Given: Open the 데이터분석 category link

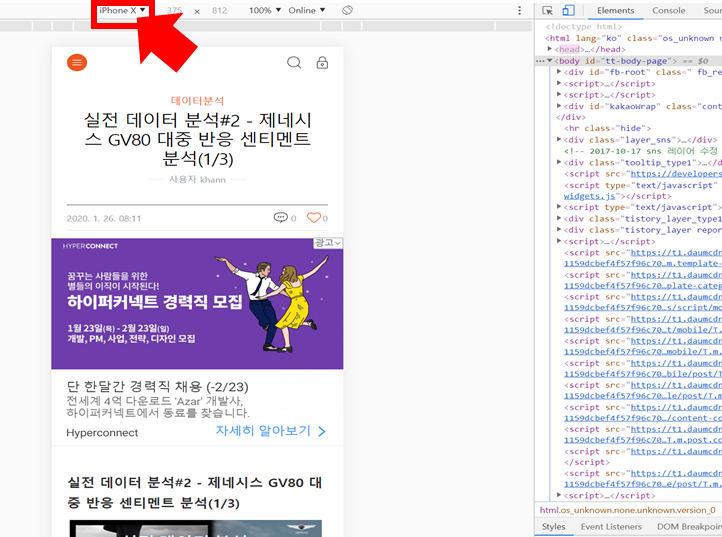Looking at the screenshot, I should [x=198, y=100].
